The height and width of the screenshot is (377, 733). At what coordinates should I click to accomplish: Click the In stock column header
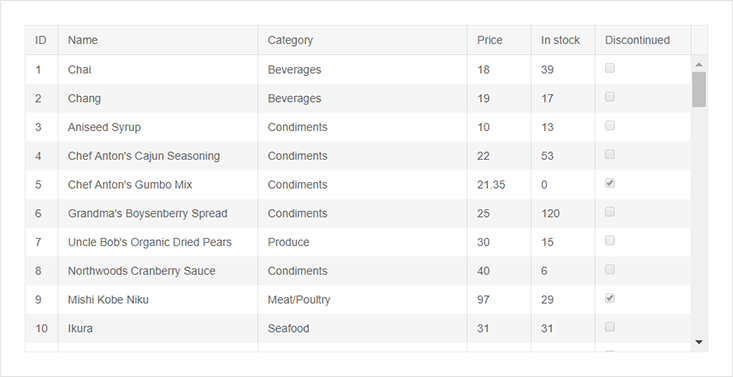tap(563, 40)
